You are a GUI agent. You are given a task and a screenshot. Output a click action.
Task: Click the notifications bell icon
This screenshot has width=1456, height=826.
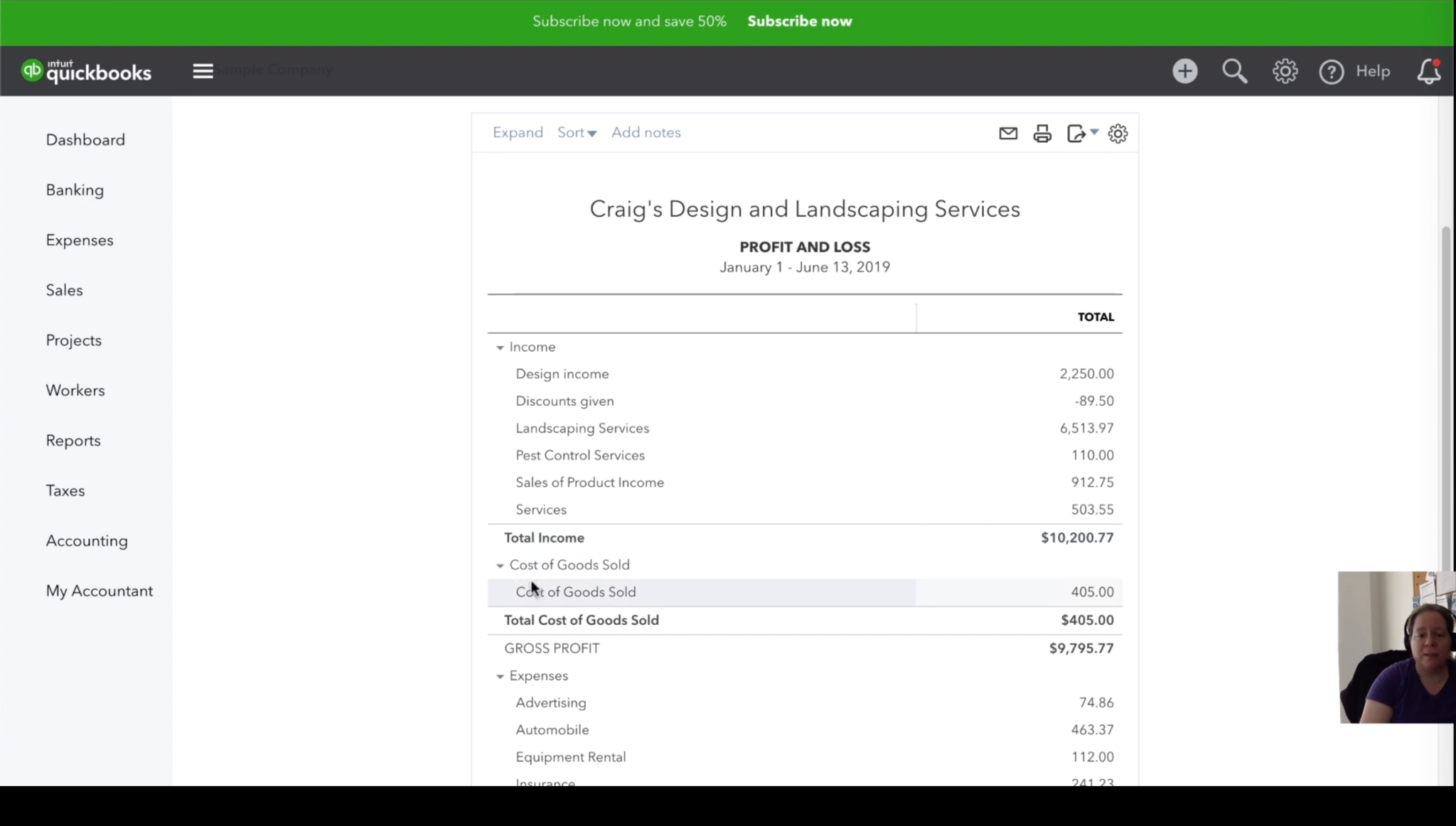[1428, 71]
